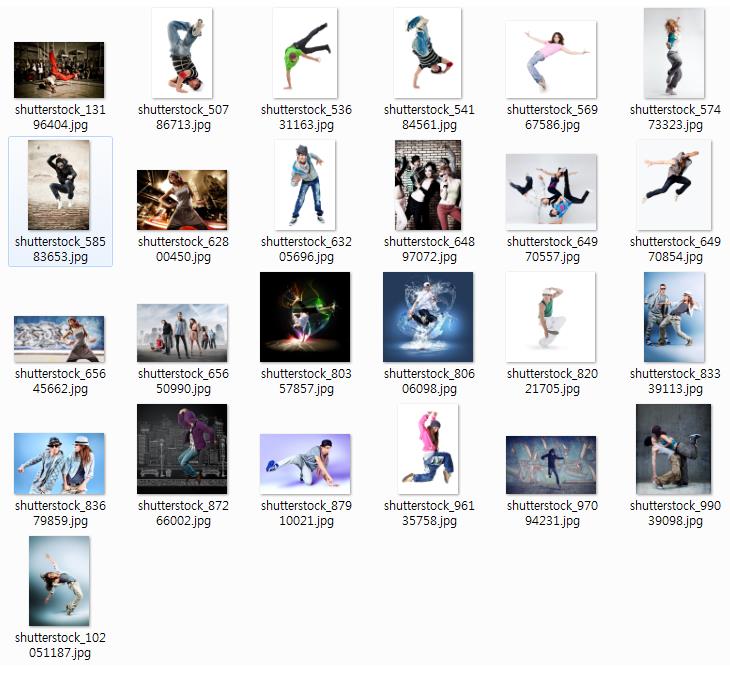Screen dimensions: 730x673
Task: Select shutterstock_97094231.jpg thumbnail
Action: point(550,465)
